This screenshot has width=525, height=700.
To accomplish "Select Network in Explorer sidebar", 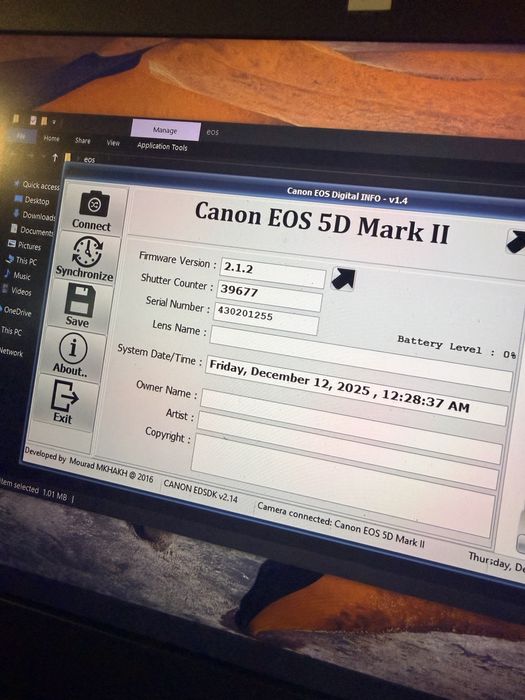I will pos(11,352).
